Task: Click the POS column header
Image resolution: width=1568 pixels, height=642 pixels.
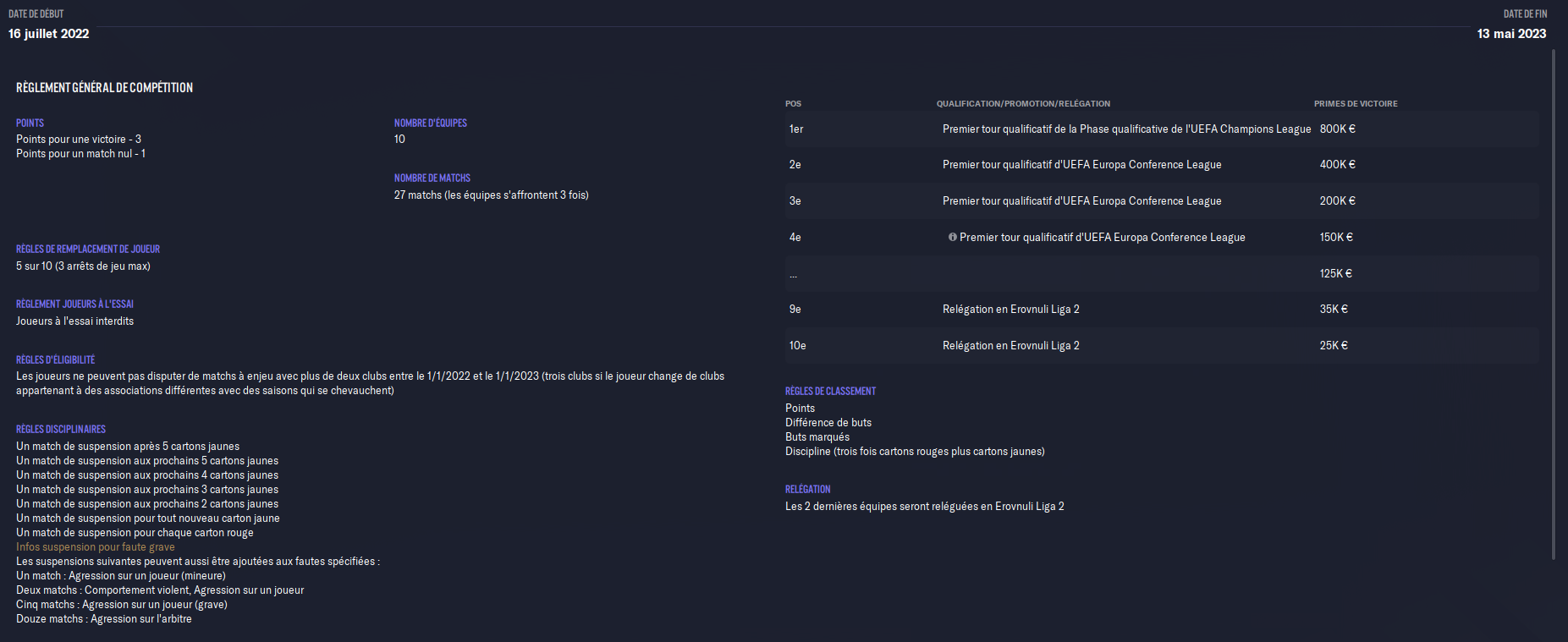Action: coord(793,104)
